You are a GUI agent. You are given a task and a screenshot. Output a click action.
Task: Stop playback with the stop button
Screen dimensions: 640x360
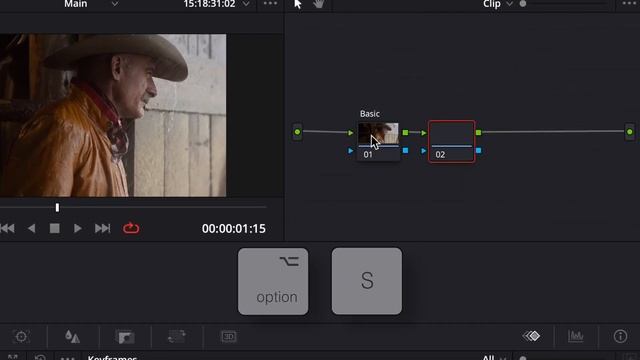[x=54, y=228]
